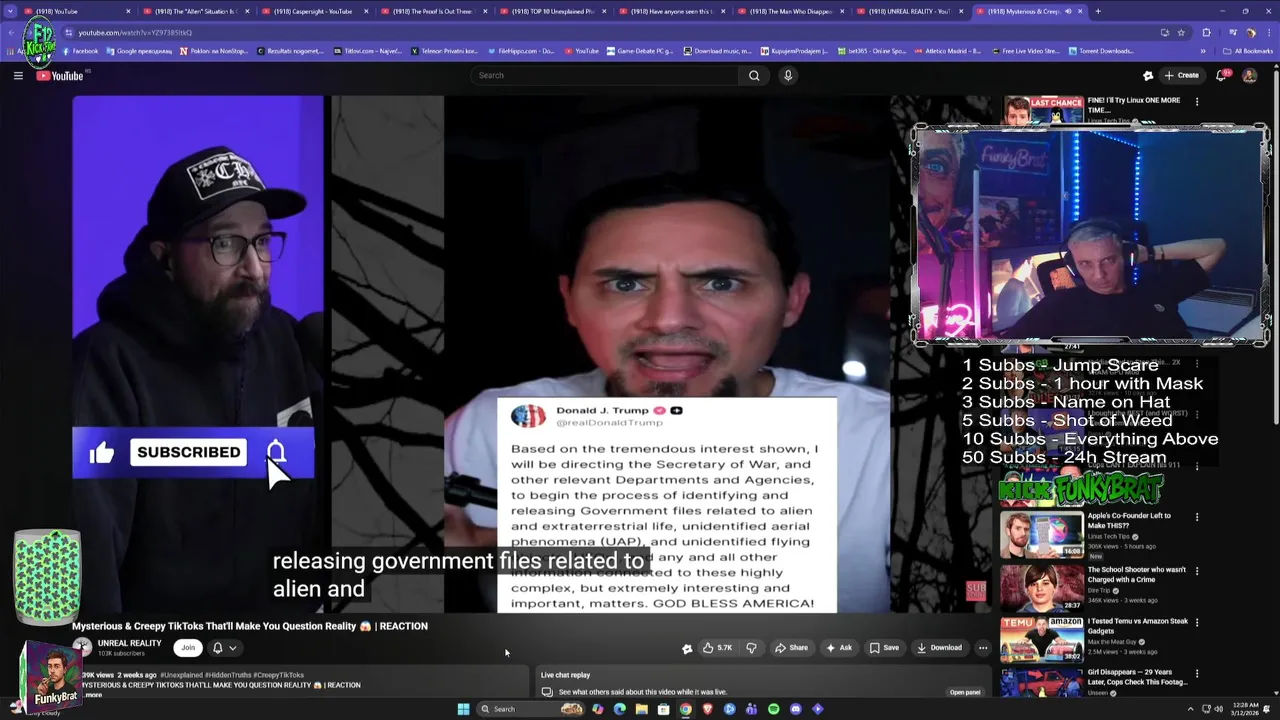Open options for Girl Disappears video
The width and height of the screenshot is (1280, 720).
[1196, 673]
